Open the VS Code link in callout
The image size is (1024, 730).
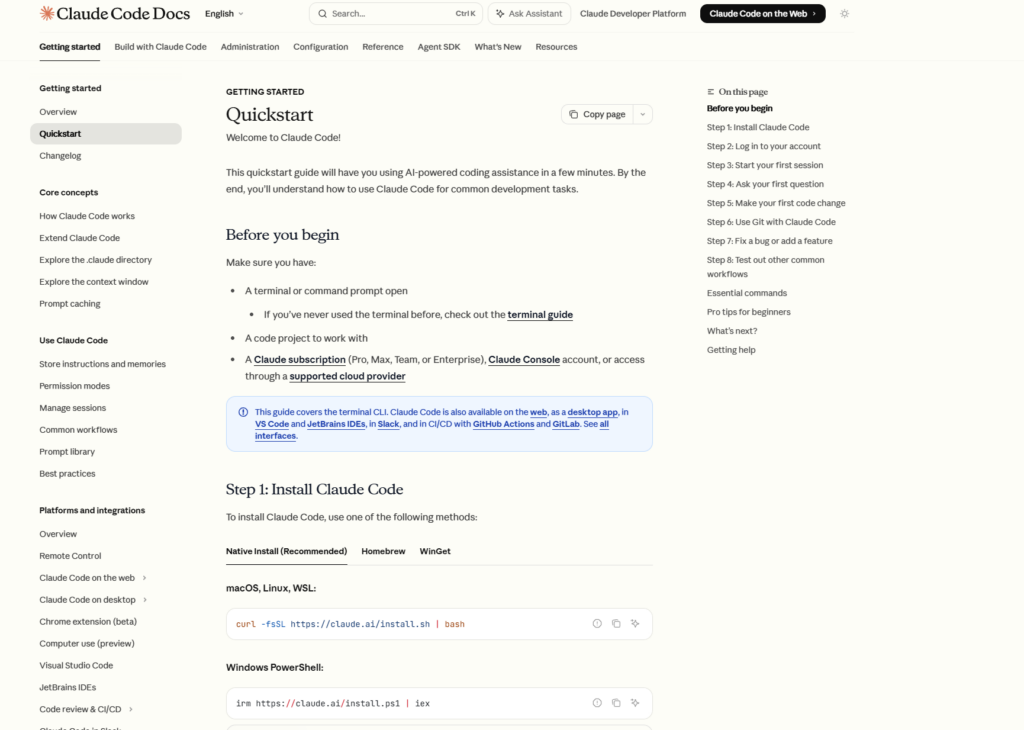[x=272, y=424]
